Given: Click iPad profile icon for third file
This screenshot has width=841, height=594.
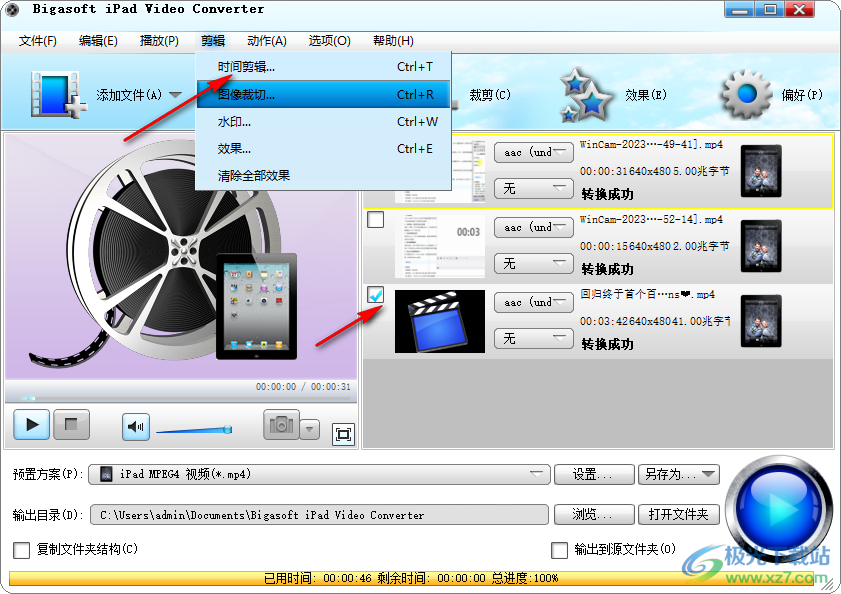Looking at the screenshot, I should pyautogui.click(x=761, y=321).
